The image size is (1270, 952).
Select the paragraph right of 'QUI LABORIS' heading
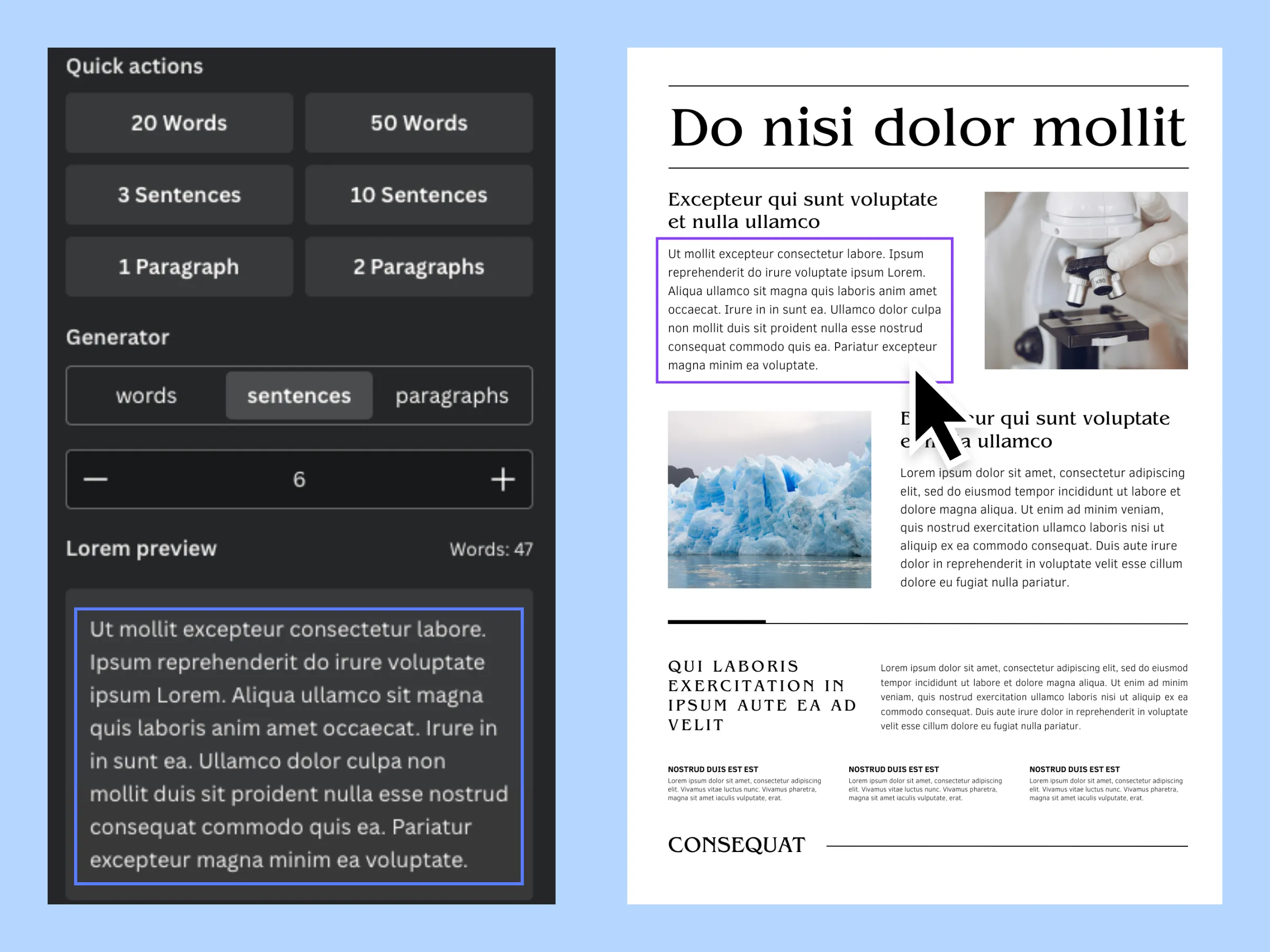1034,697
